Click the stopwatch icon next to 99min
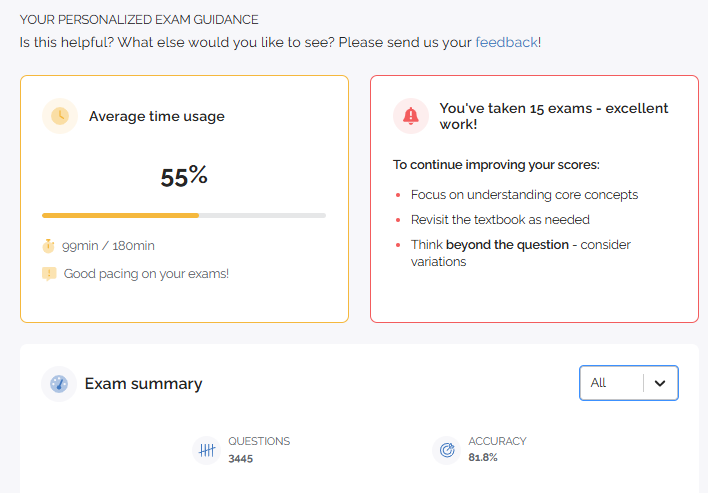 48,245
